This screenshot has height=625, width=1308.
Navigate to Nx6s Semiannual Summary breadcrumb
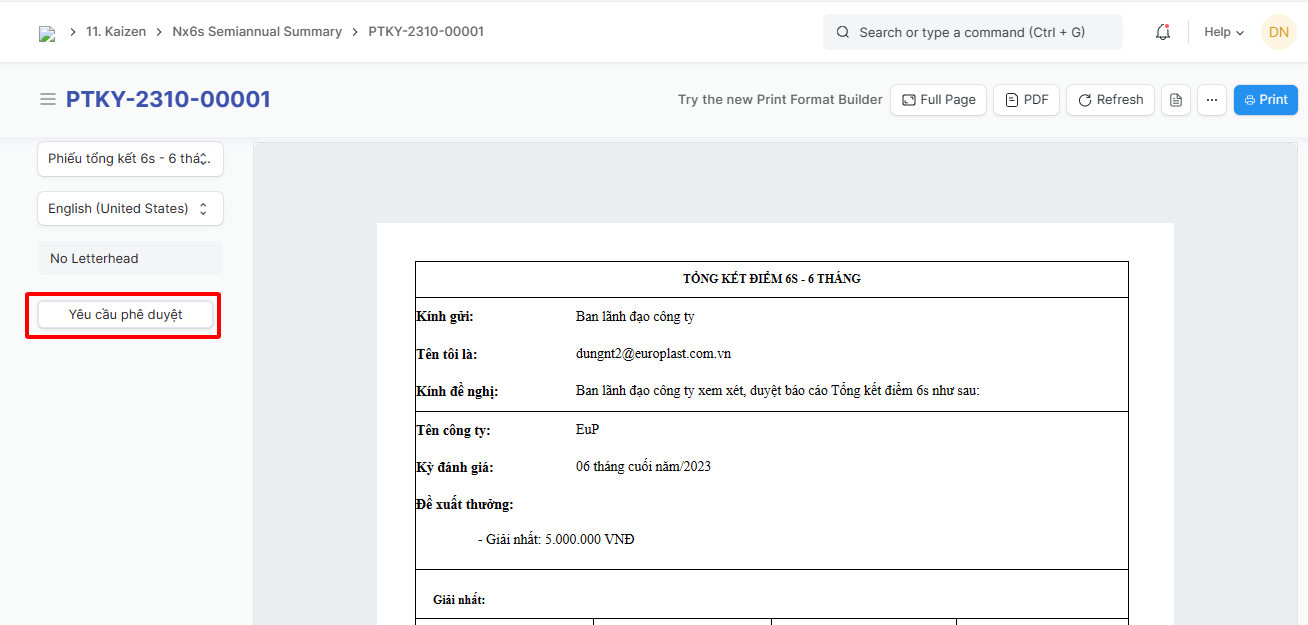click(x=257, y=32)
